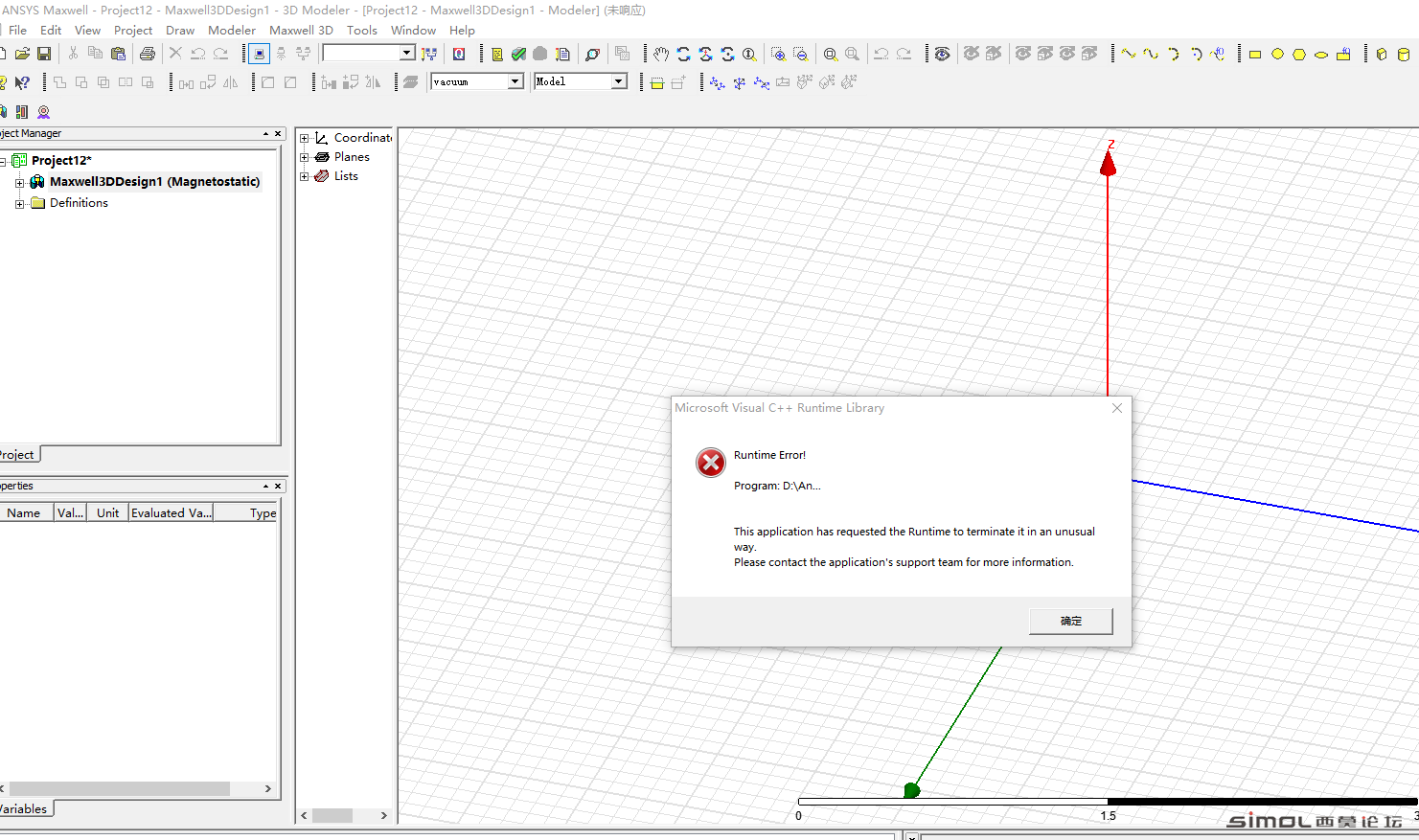Click the rotate view circular arrows icon
The height and width of the screenshot is (840, 1419).
(x=683, y=54)
